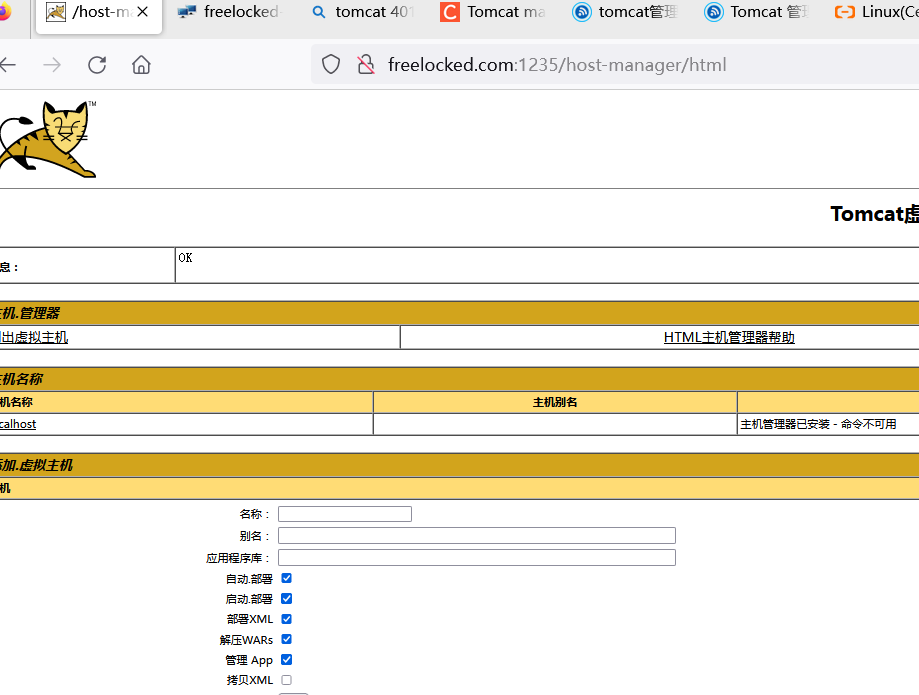This screenshot has width=919, height=695.
Task: Open the browser home page icon
Action: point(141,64)
